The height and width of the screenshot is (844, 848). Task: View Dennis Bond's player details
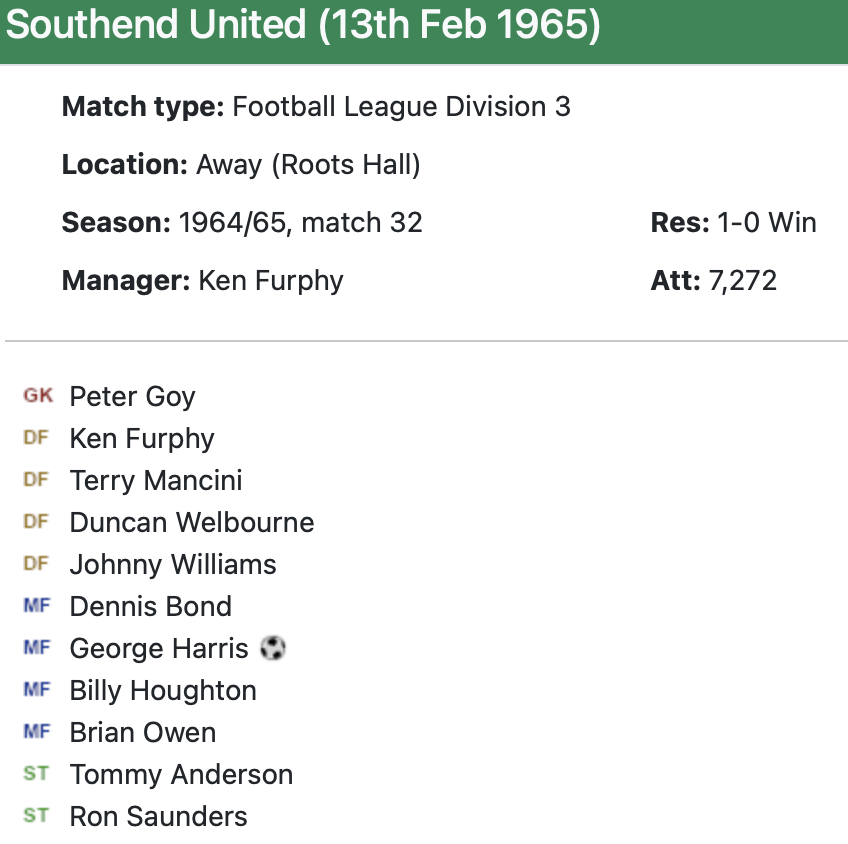[151, 607]
